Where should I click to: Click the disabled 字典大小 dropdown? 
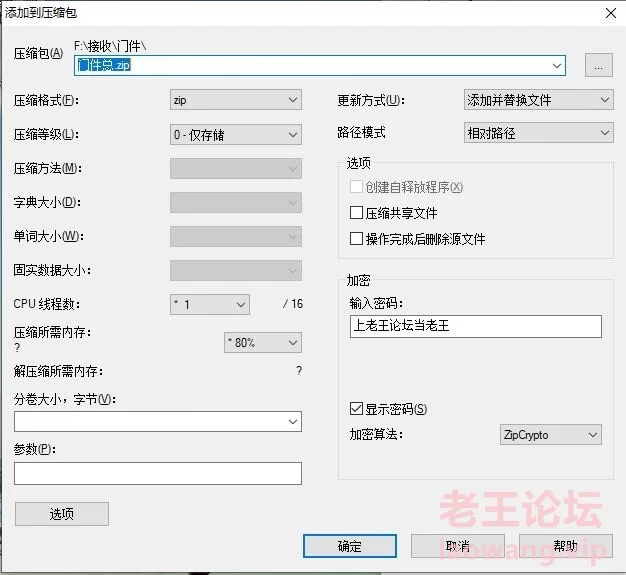(x=236, y=202)
